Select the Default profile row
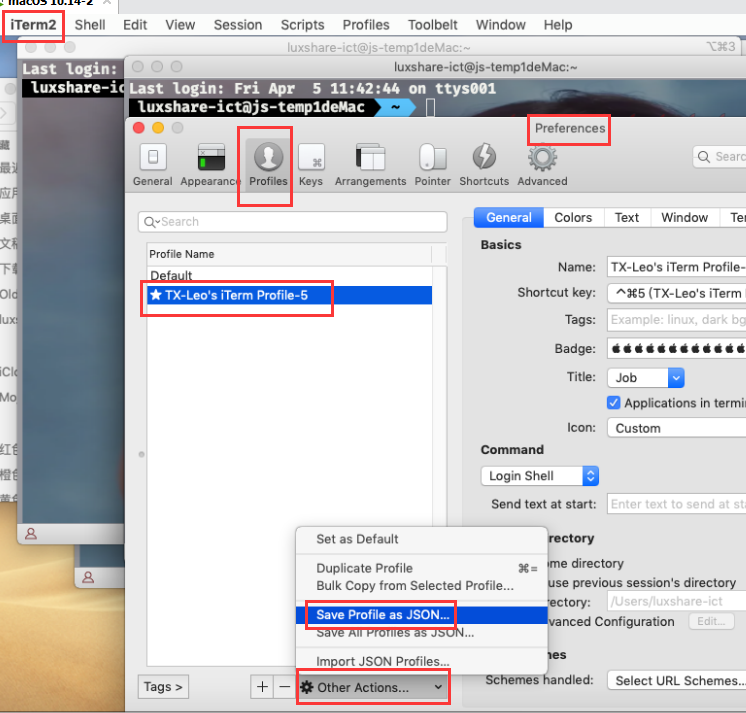 point(289,275)
